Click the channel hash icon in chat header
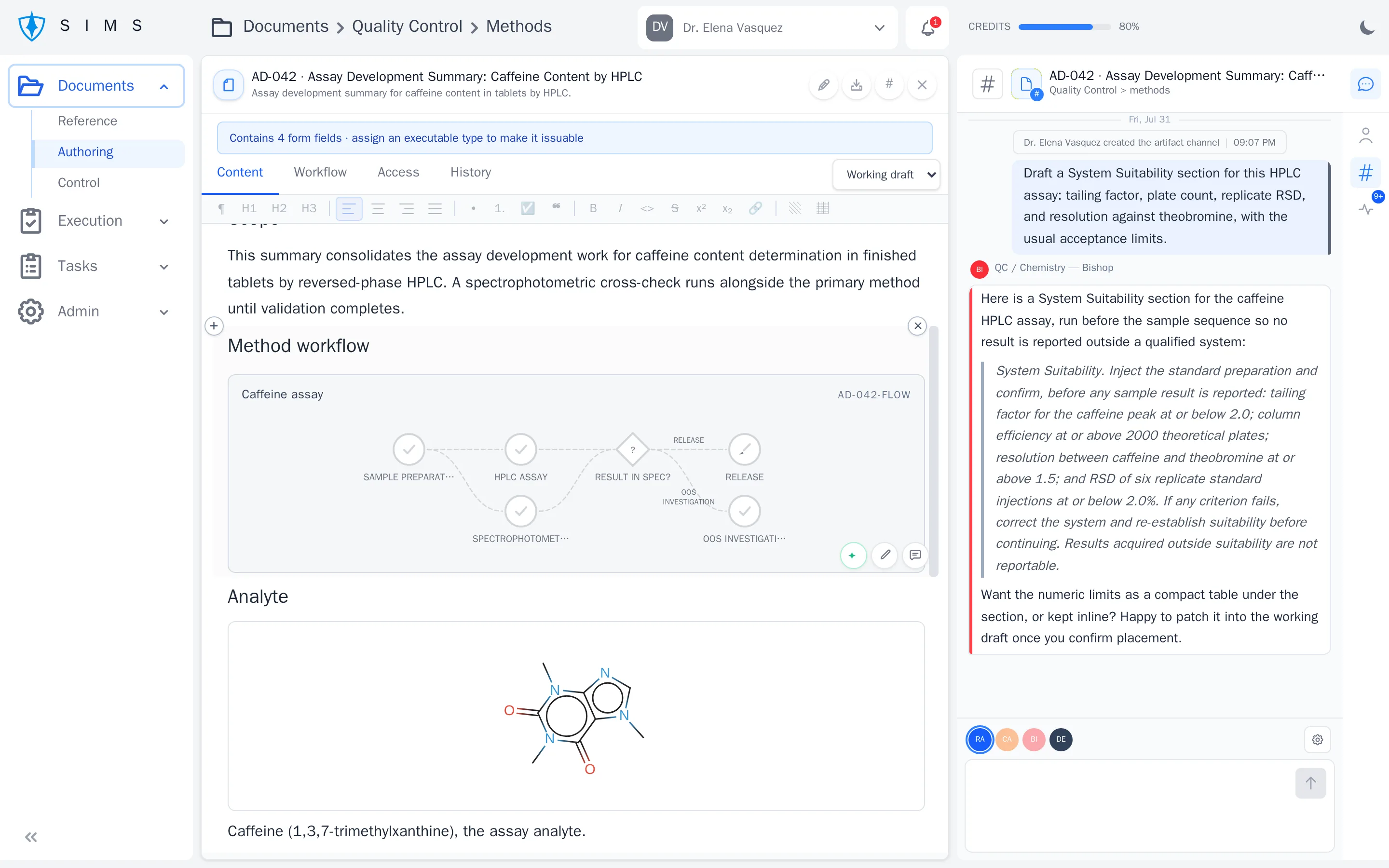This screenshot has width=1389, height=868. pos(988,84)
